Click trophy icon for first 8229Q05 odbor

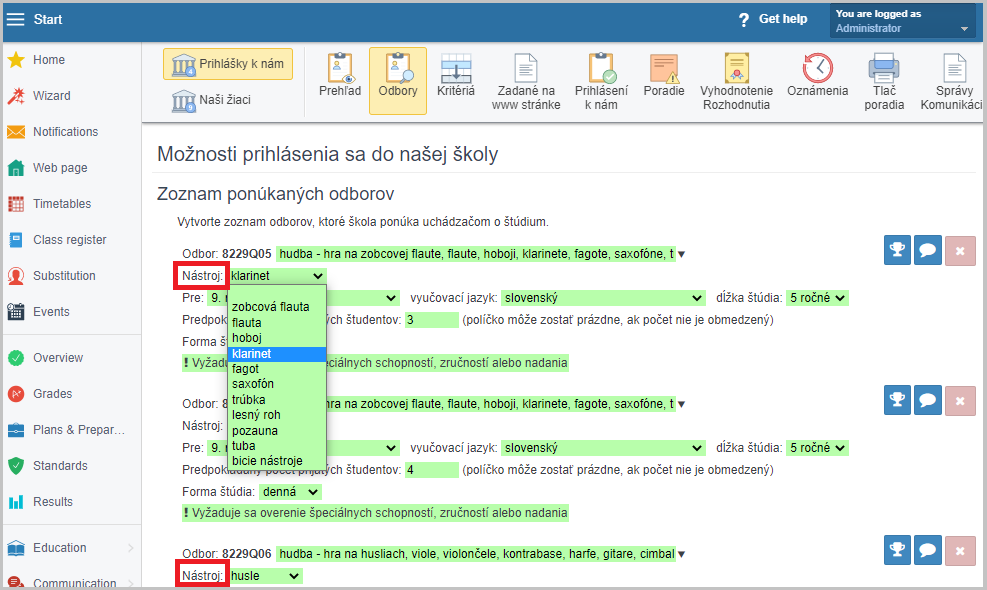click(x=897, y=251)
